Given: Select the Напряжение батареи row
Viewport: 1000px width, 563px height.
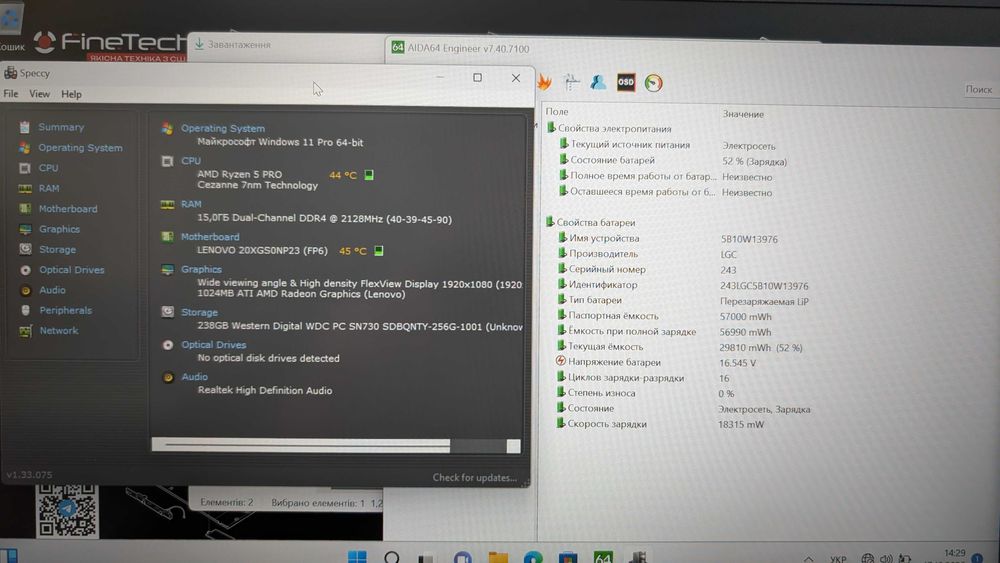Looking at the screenshot, I should (x=656, y=362).
